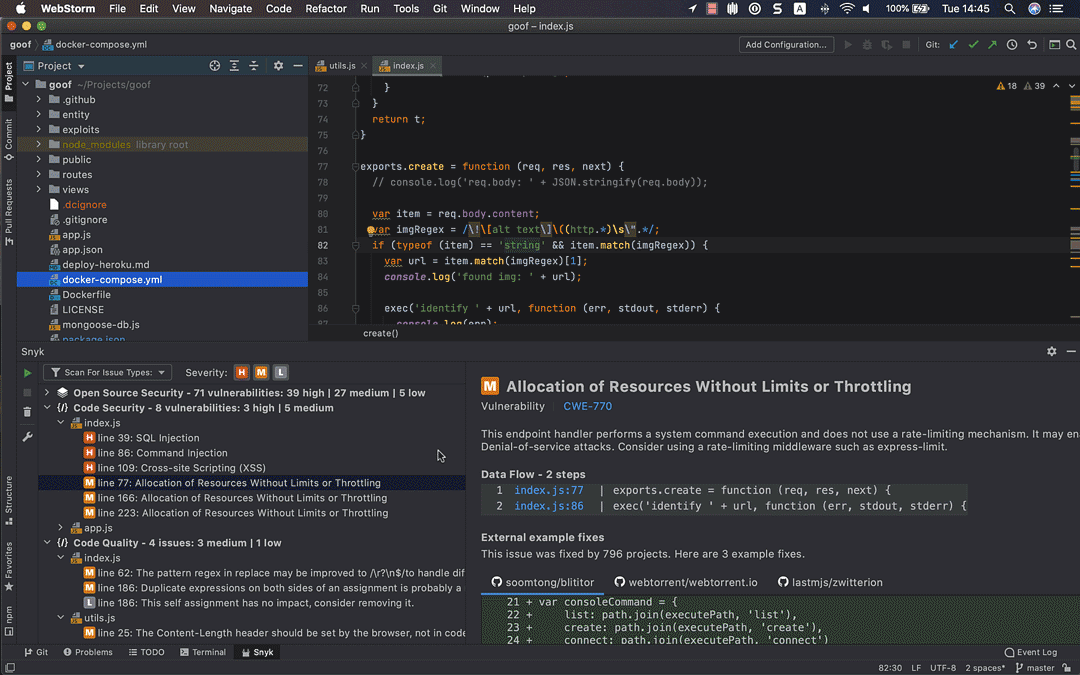Collapse Code Quality results node
The width and height of the screenshot is (1080, 675).
pyautogui.click(x=47, y=543)
